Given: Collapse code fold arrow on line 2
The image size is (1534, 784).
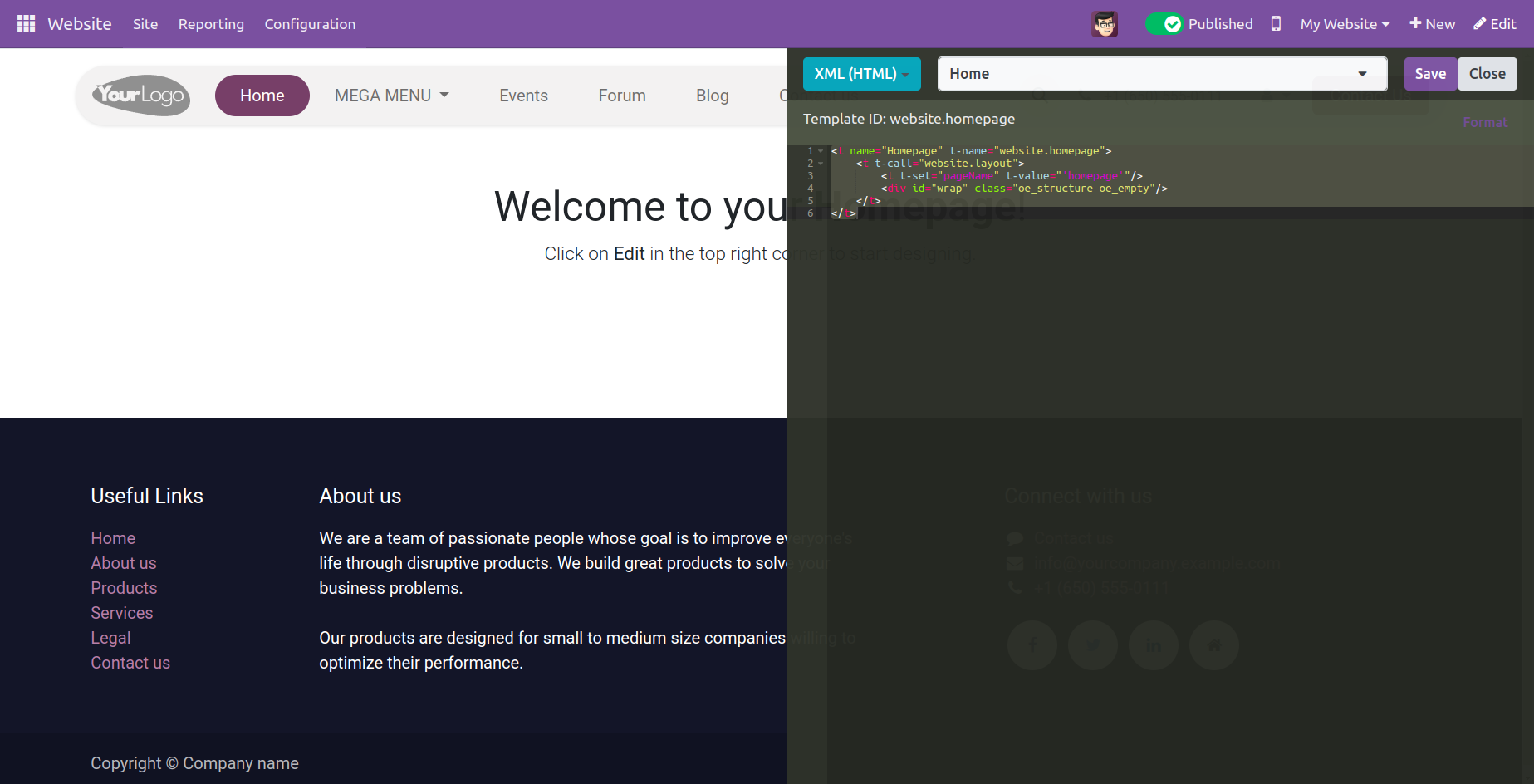Looking at the screenshot, I should click(821, 164).
